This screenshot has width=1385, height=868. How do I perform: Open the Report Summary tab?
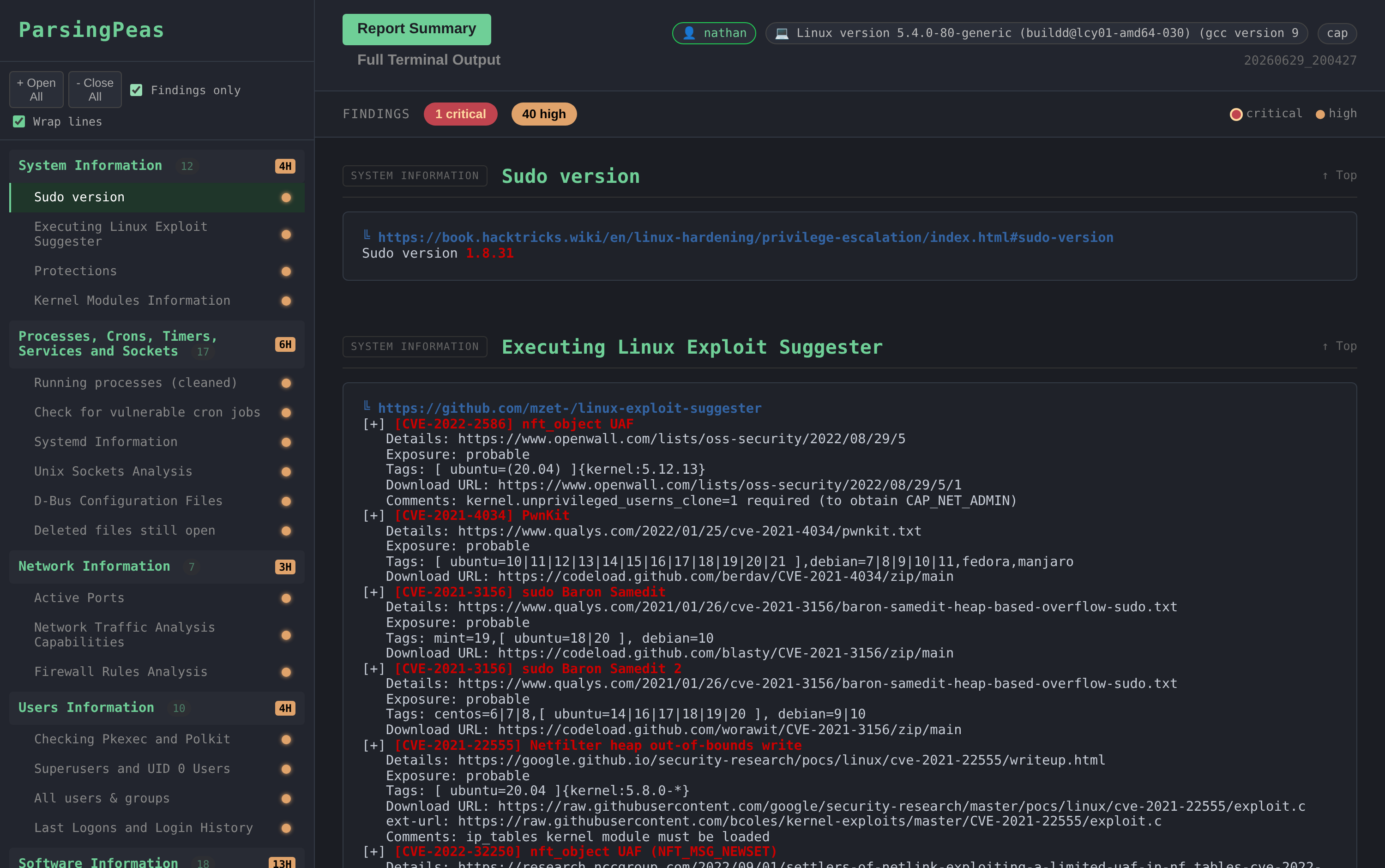coord(416,29)
